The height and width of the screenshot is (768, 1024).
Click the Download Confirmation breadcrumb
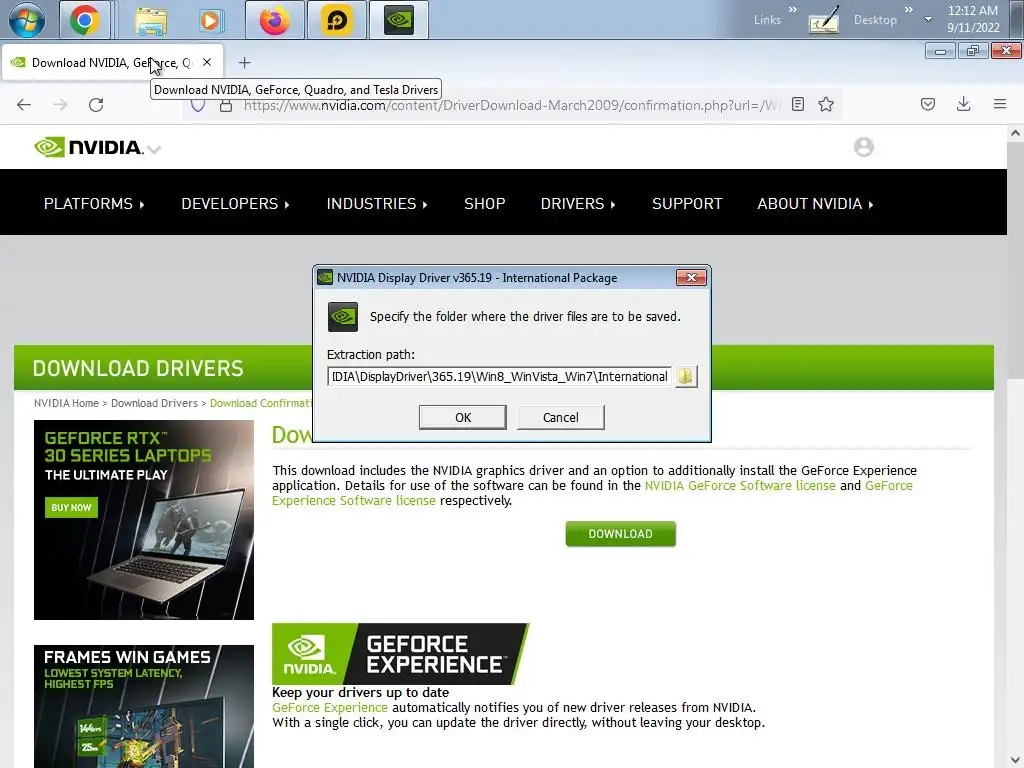(x=261, y=403)
